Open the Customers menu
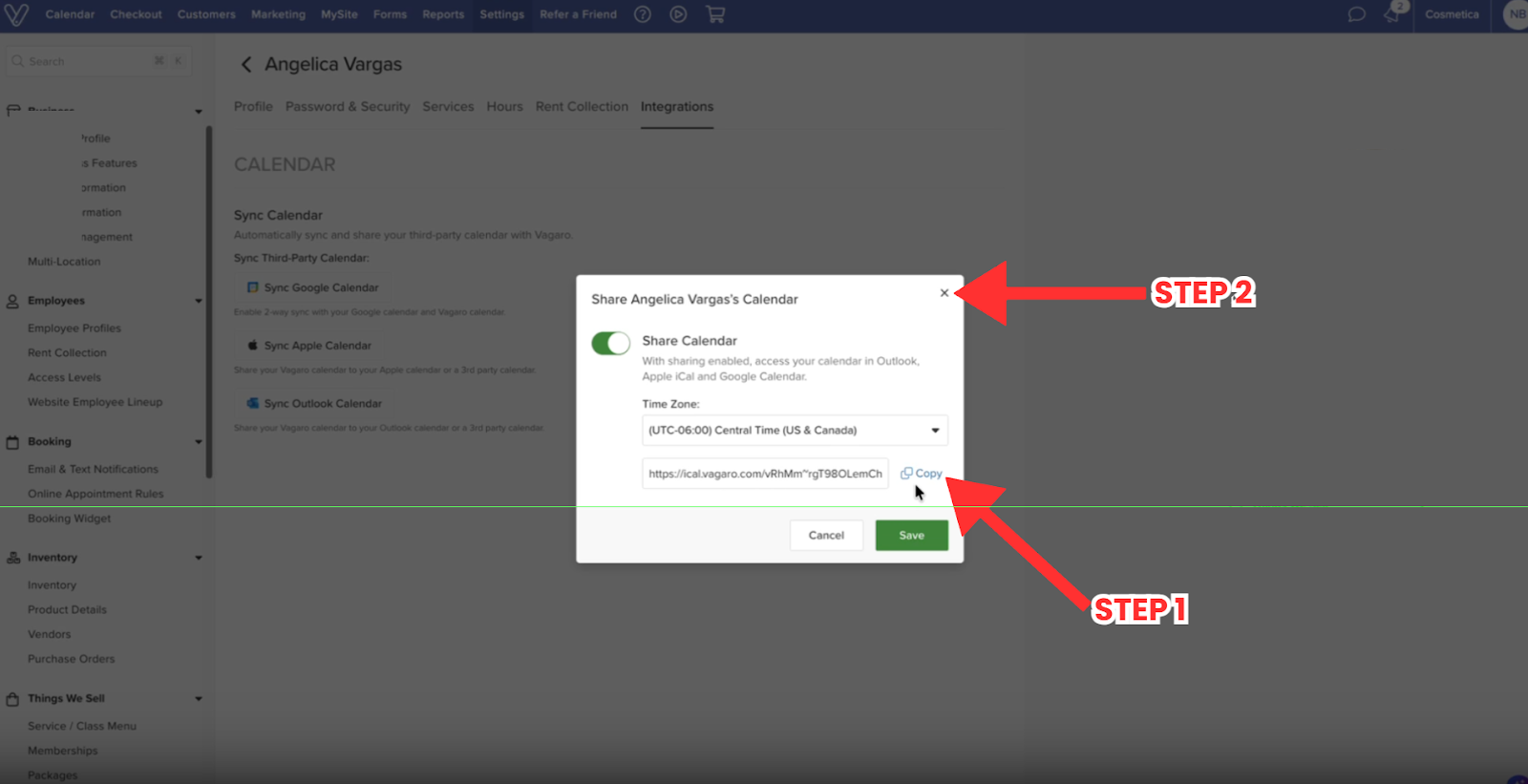Screen dimensions: 1528x784 coord(206,14)
